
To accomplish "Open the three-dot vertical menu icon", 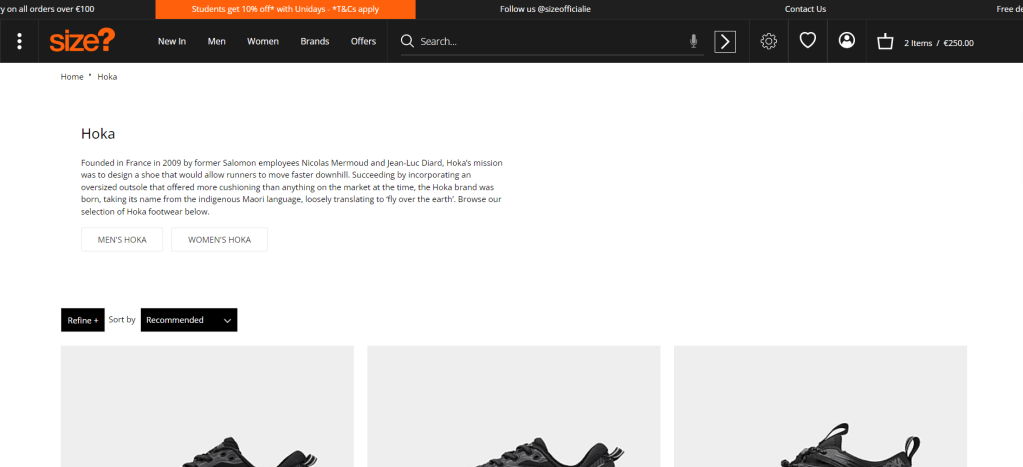I will (19, 41).
